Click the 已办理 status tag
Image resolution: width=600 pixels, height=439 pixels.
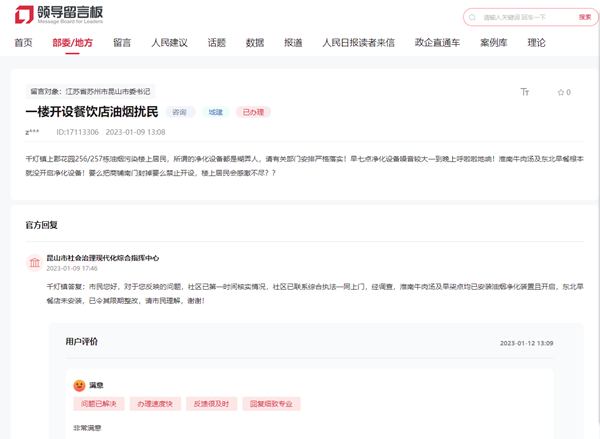253,112
